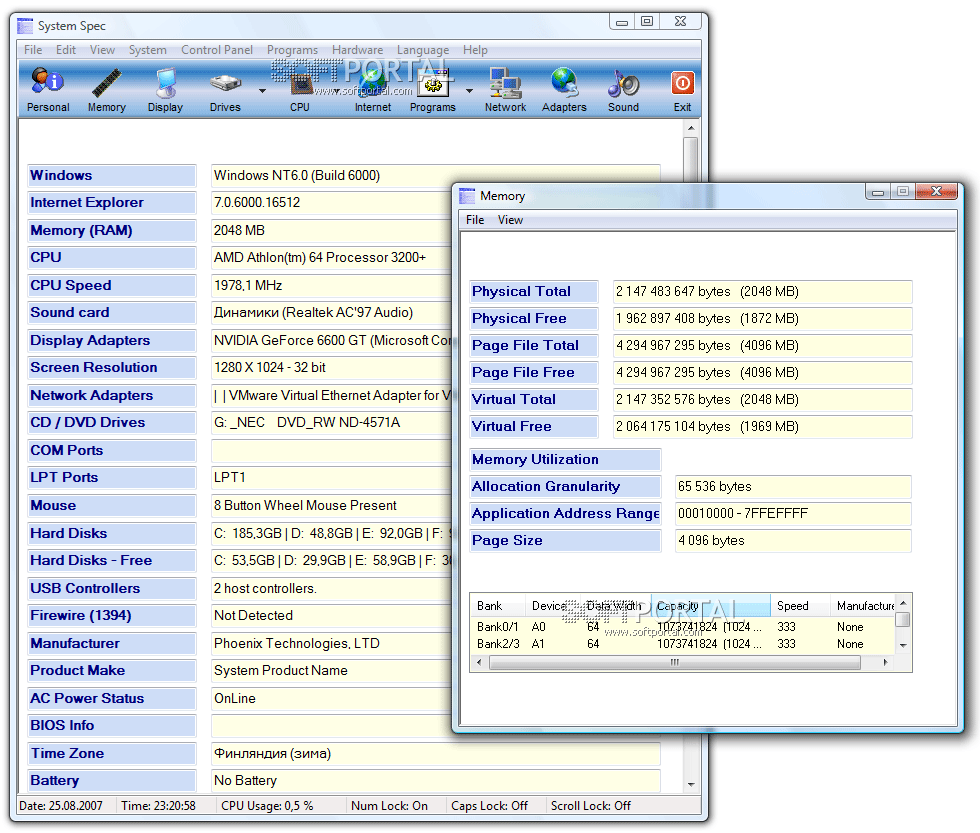Viewport: 980px width, 833px height.
Task: Click the Sound card label button
Action: [112, 312]
